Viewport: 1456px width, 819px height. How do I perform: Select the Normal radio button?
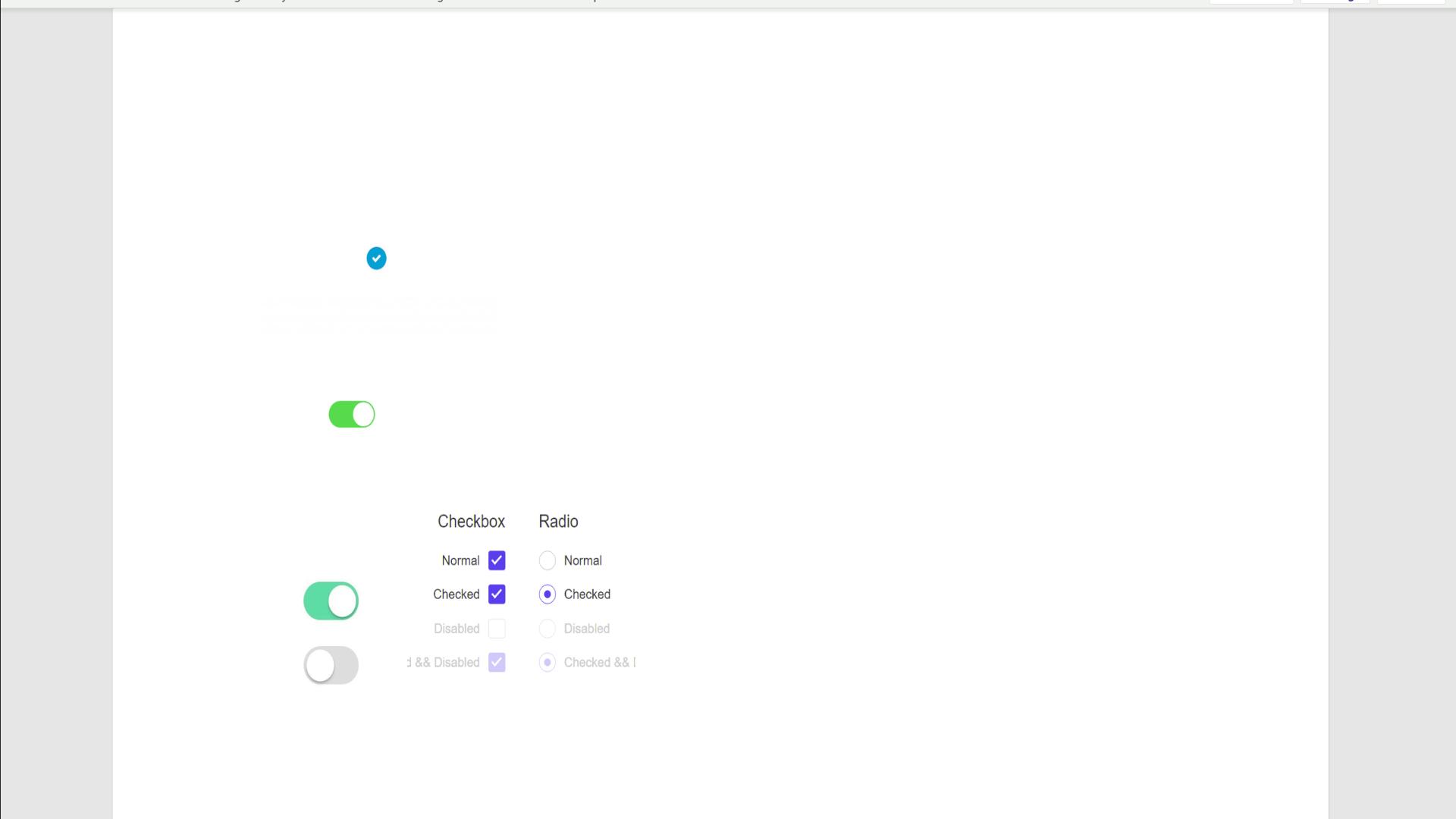(546, 560)
